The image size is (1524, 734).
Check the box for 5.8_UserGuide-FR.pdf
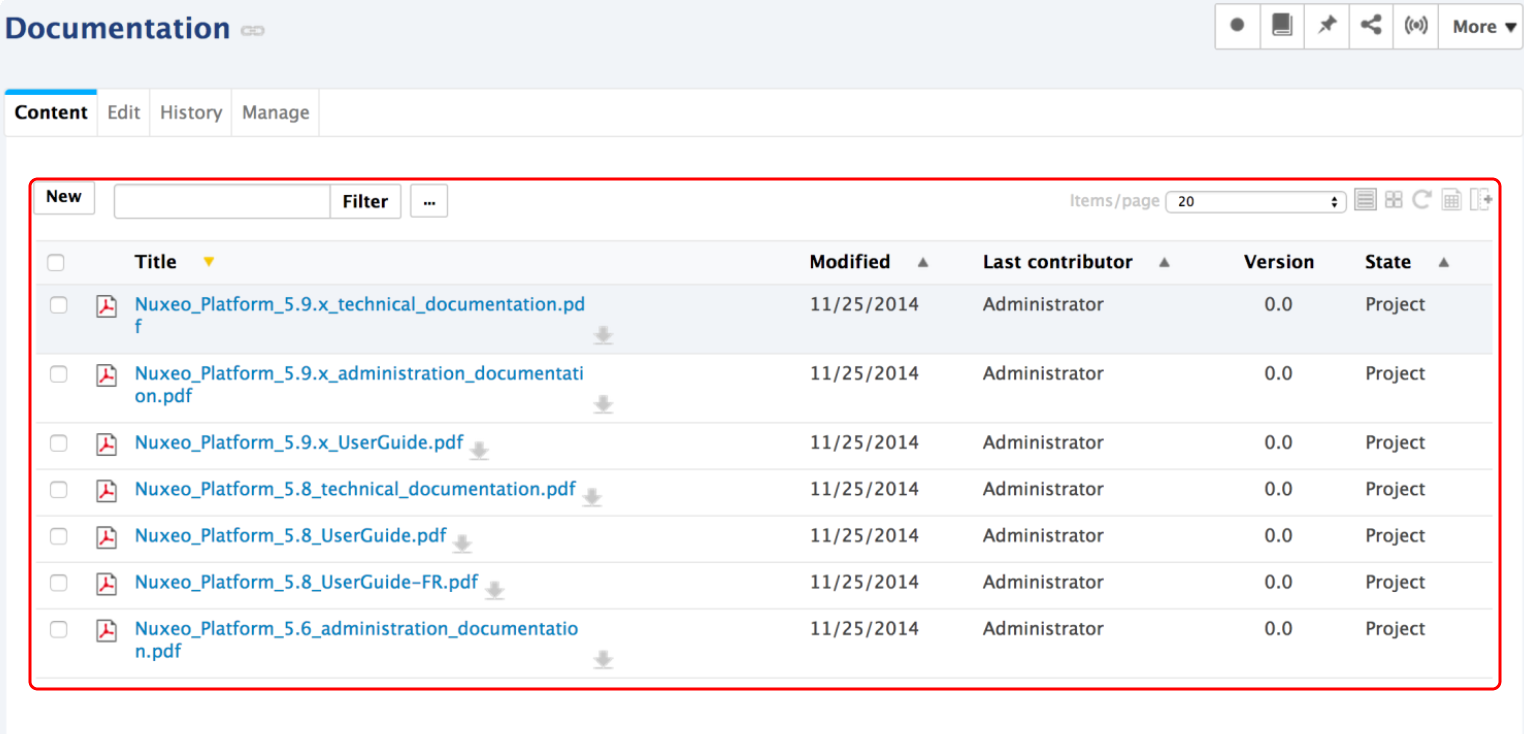point(59,583)
